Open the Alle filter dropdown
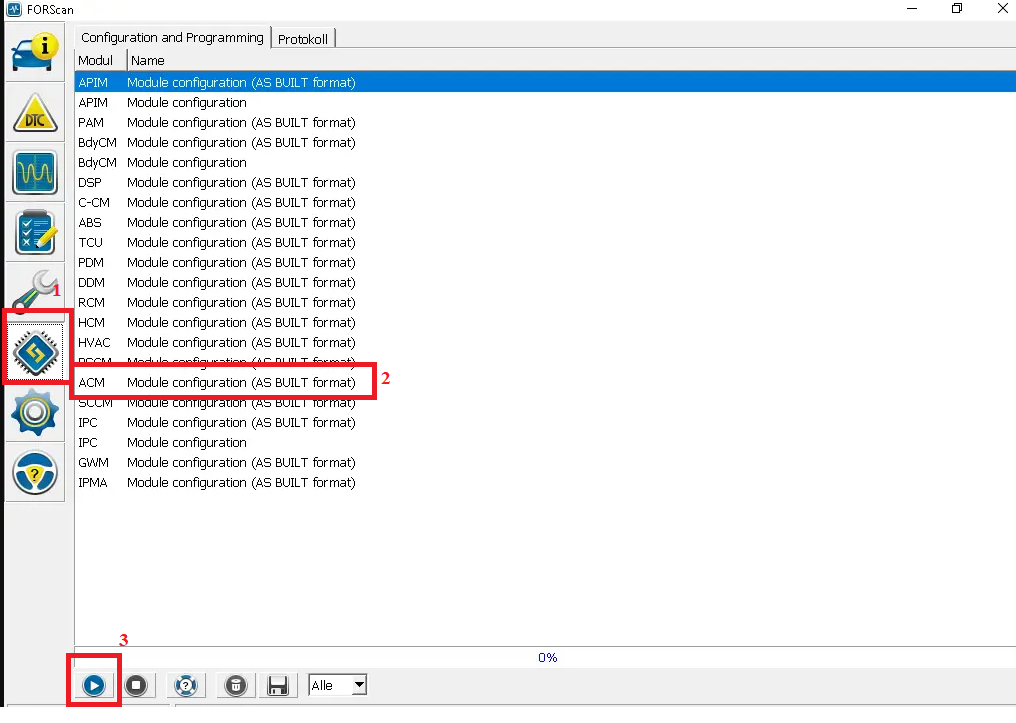1016x723 pixels. 338,685
